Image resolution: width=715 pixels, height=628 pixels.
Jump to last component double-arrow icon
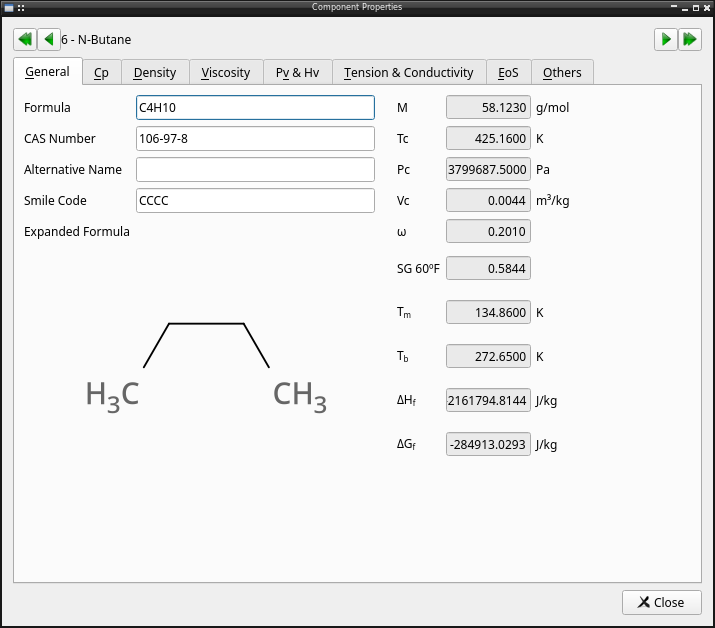[689, 40]
